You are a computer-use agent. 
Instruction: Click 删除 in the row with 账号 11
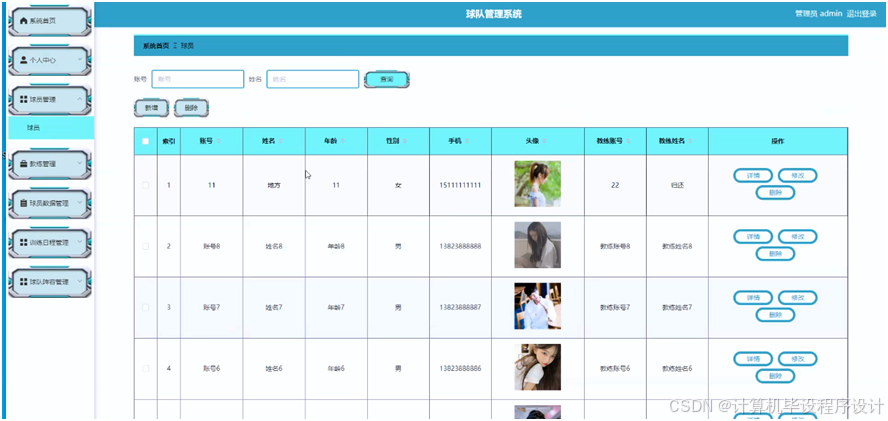775,193
